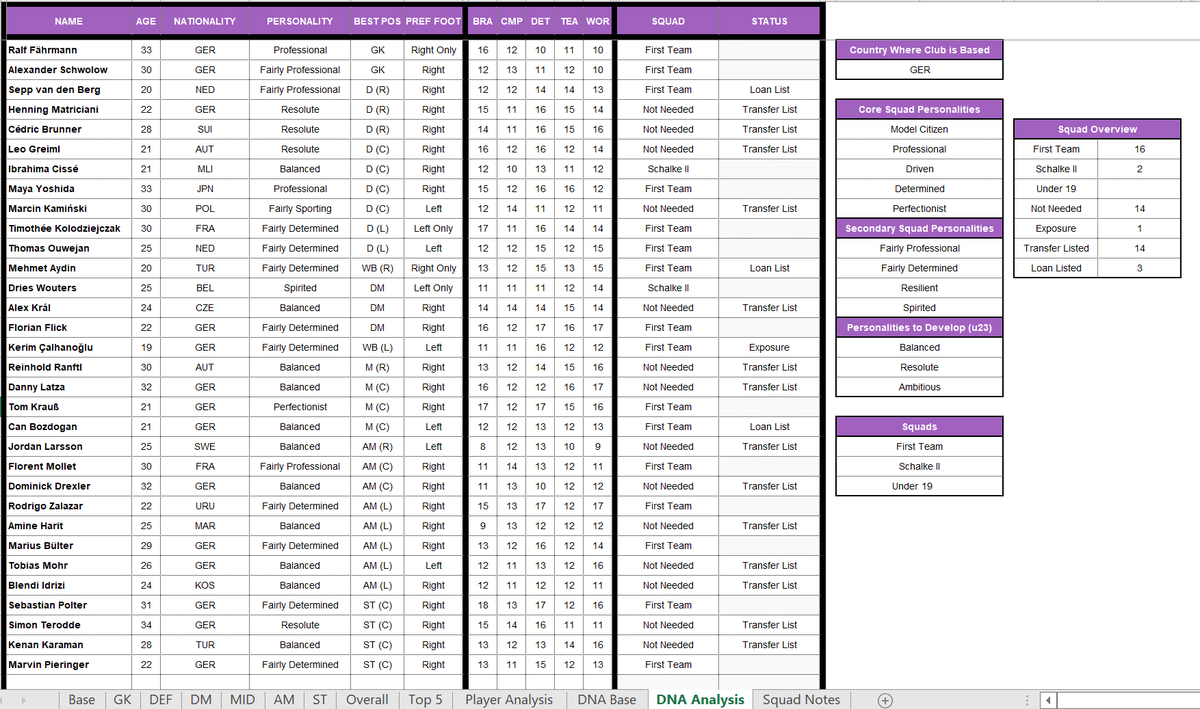Select the Ralf Fährmann name cell

point(68,50)
